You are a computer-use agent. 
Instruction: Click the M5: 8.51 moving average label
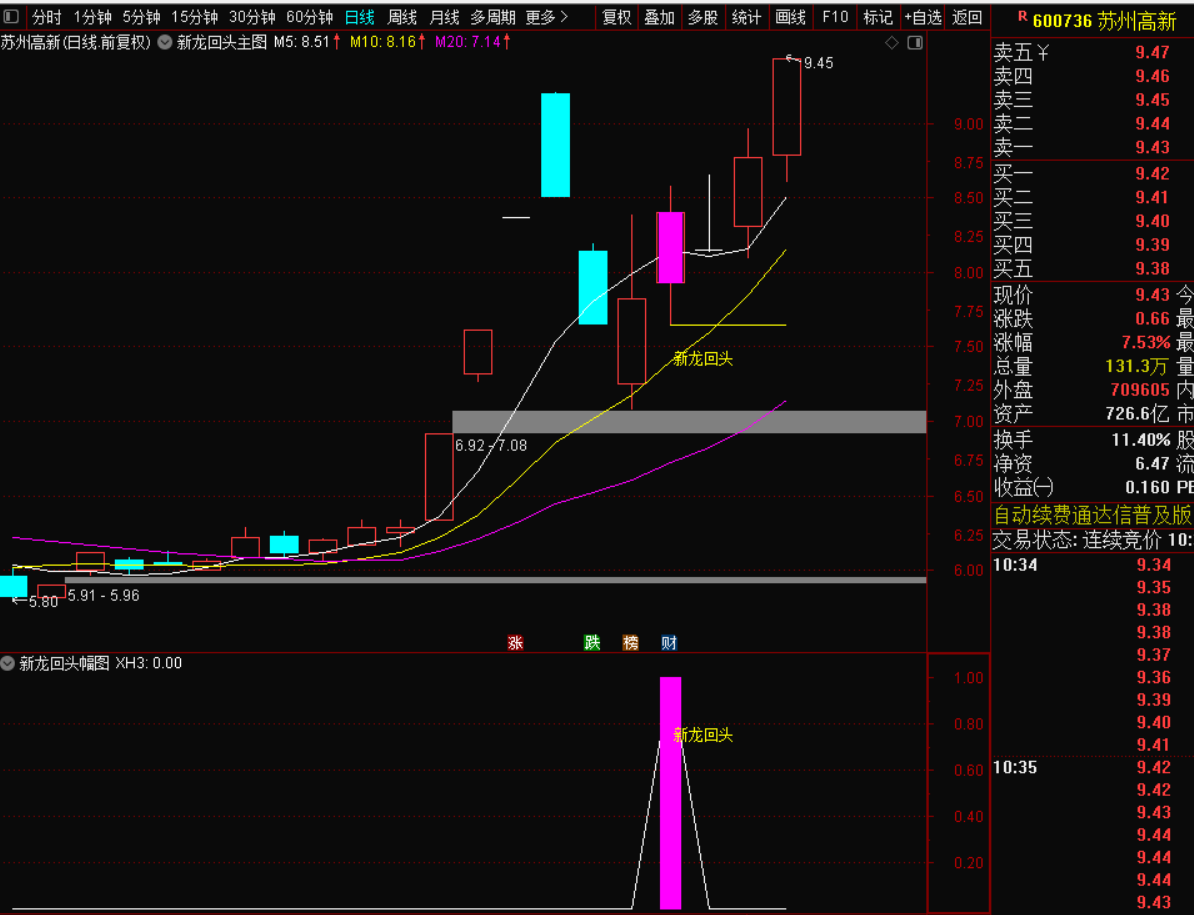(x=306, y=43)
